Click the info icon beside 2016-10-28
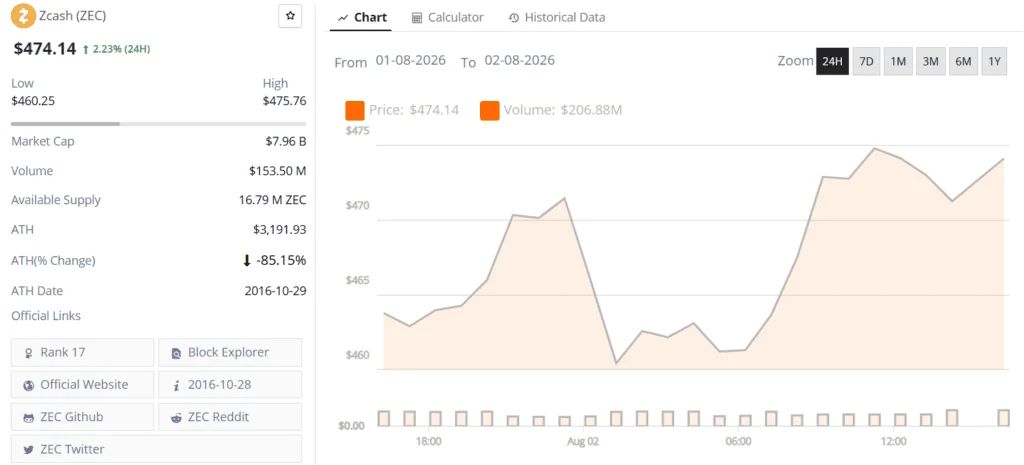This screenshot has width=1024, height=465. 176,385
